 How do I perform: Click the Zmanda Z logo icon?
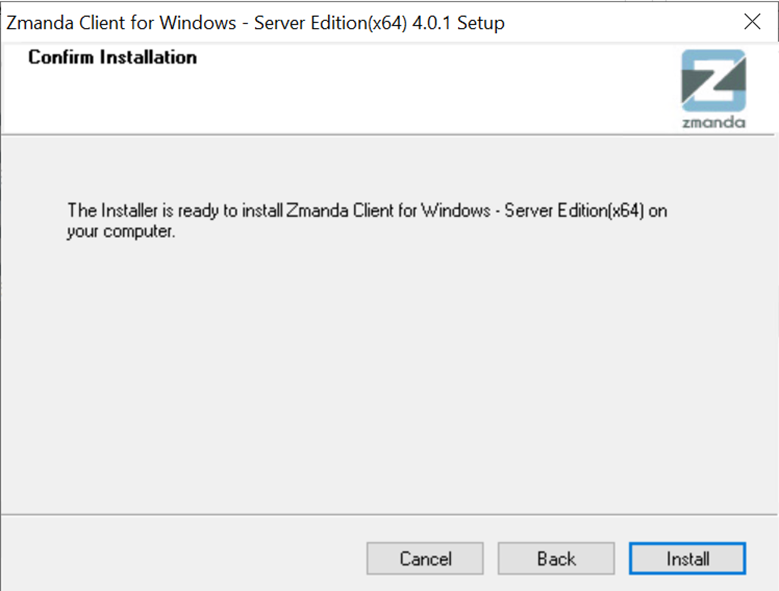713,80
